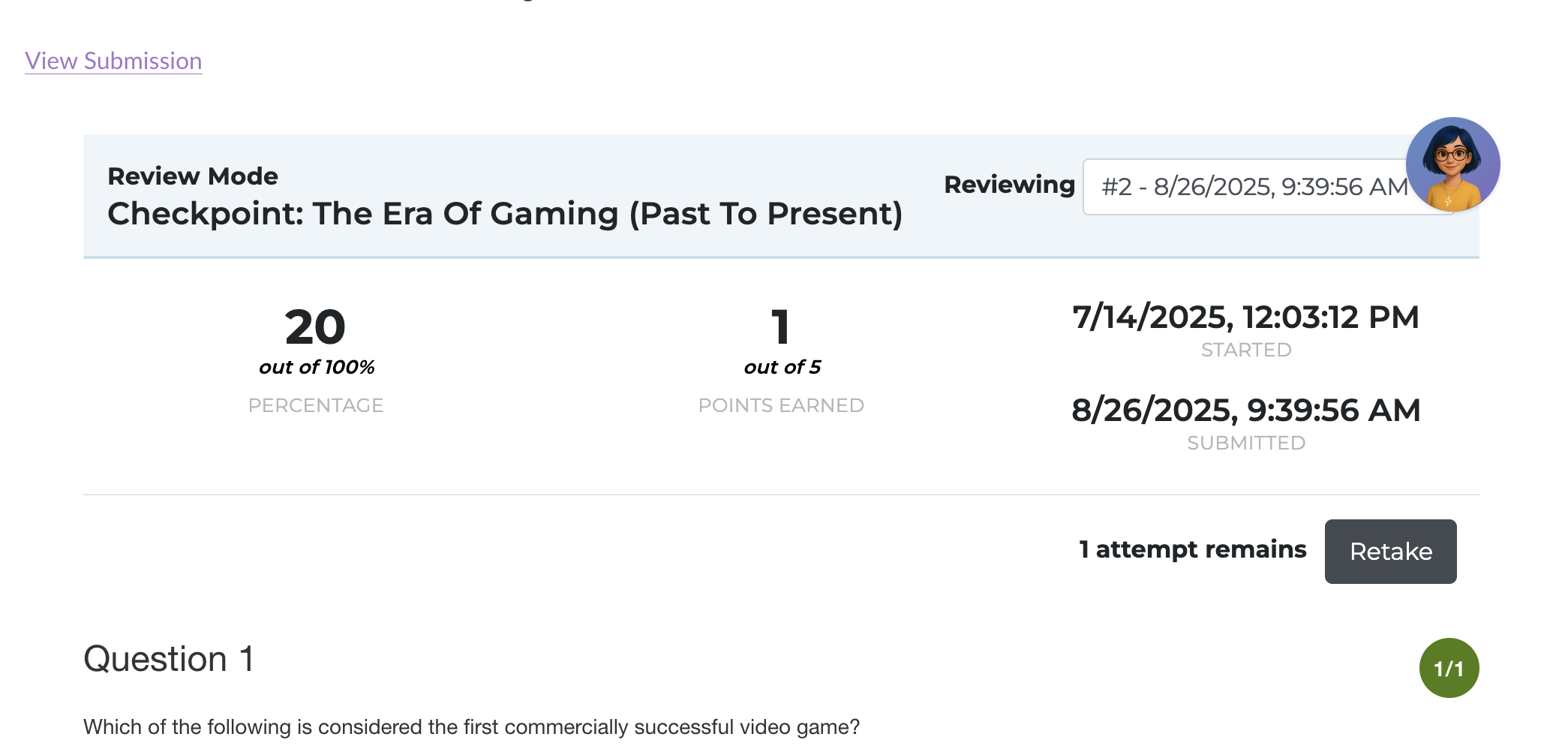Click the "1 attempt remains" text
This screenshot has width=1568, height=755.
[x=1192, y=549]
